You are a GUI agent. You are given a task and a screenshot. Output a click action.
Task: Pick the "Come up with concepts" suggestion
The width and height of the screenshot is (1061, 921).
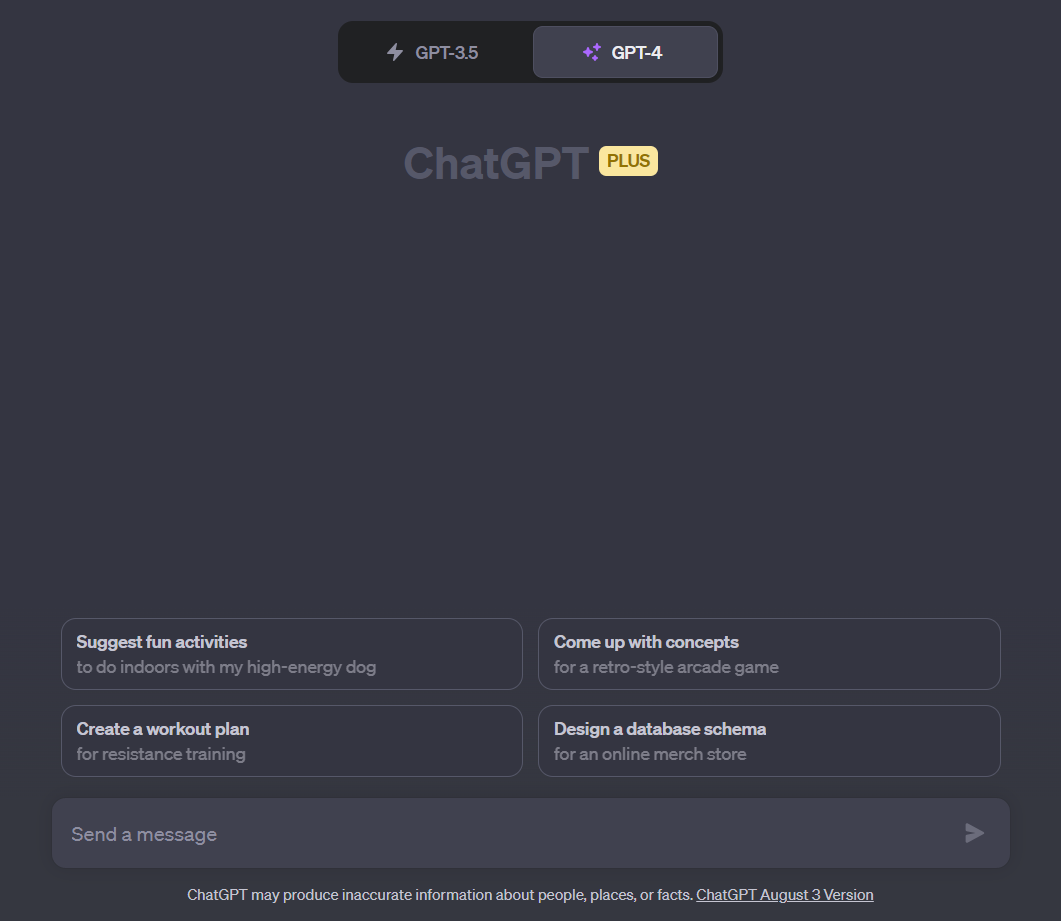pos(768,654)
